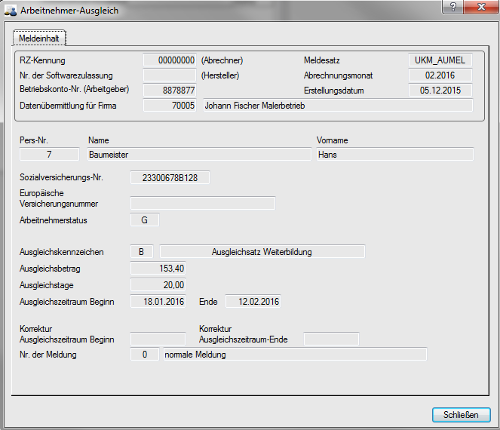Click empty Korrektur Ausgleichszeitraum-Ende field
500x430 pixels.
click(x=331, y=339)
